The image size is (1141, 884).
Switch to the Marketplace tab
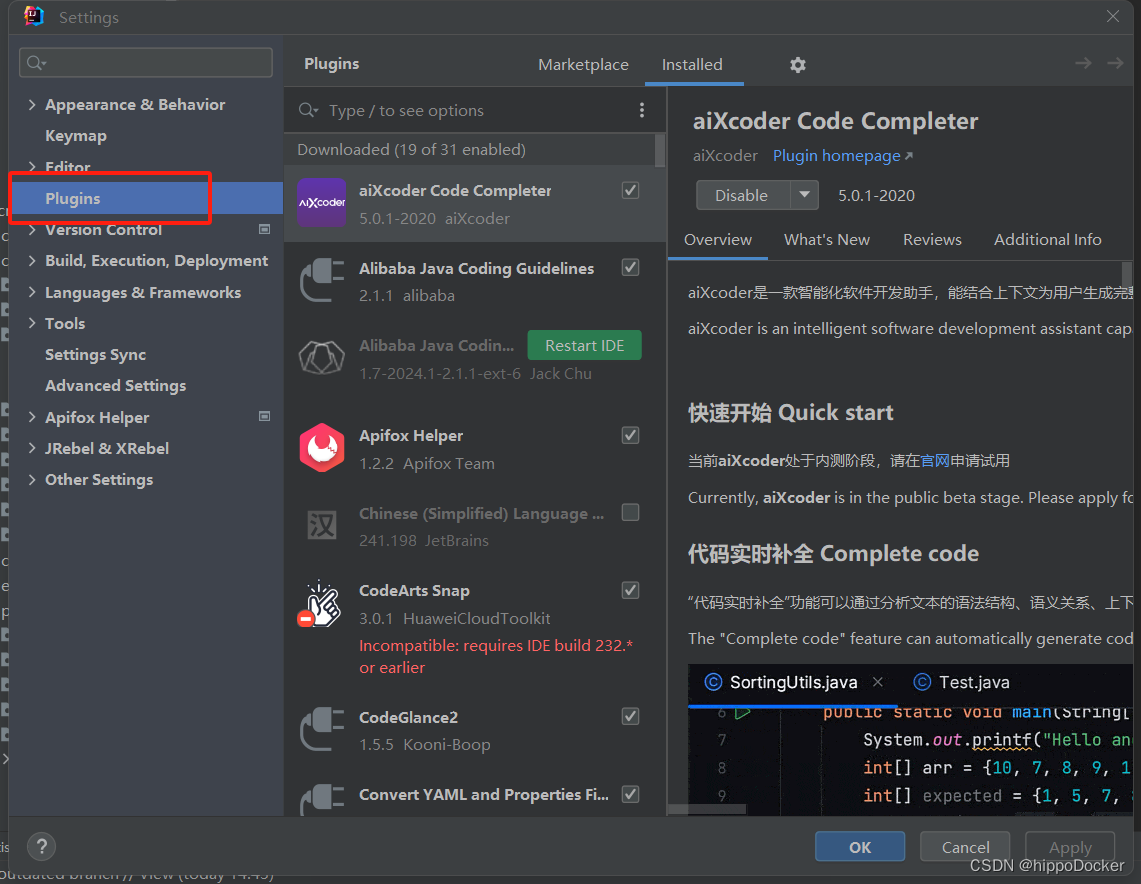[x=583, y=65]
